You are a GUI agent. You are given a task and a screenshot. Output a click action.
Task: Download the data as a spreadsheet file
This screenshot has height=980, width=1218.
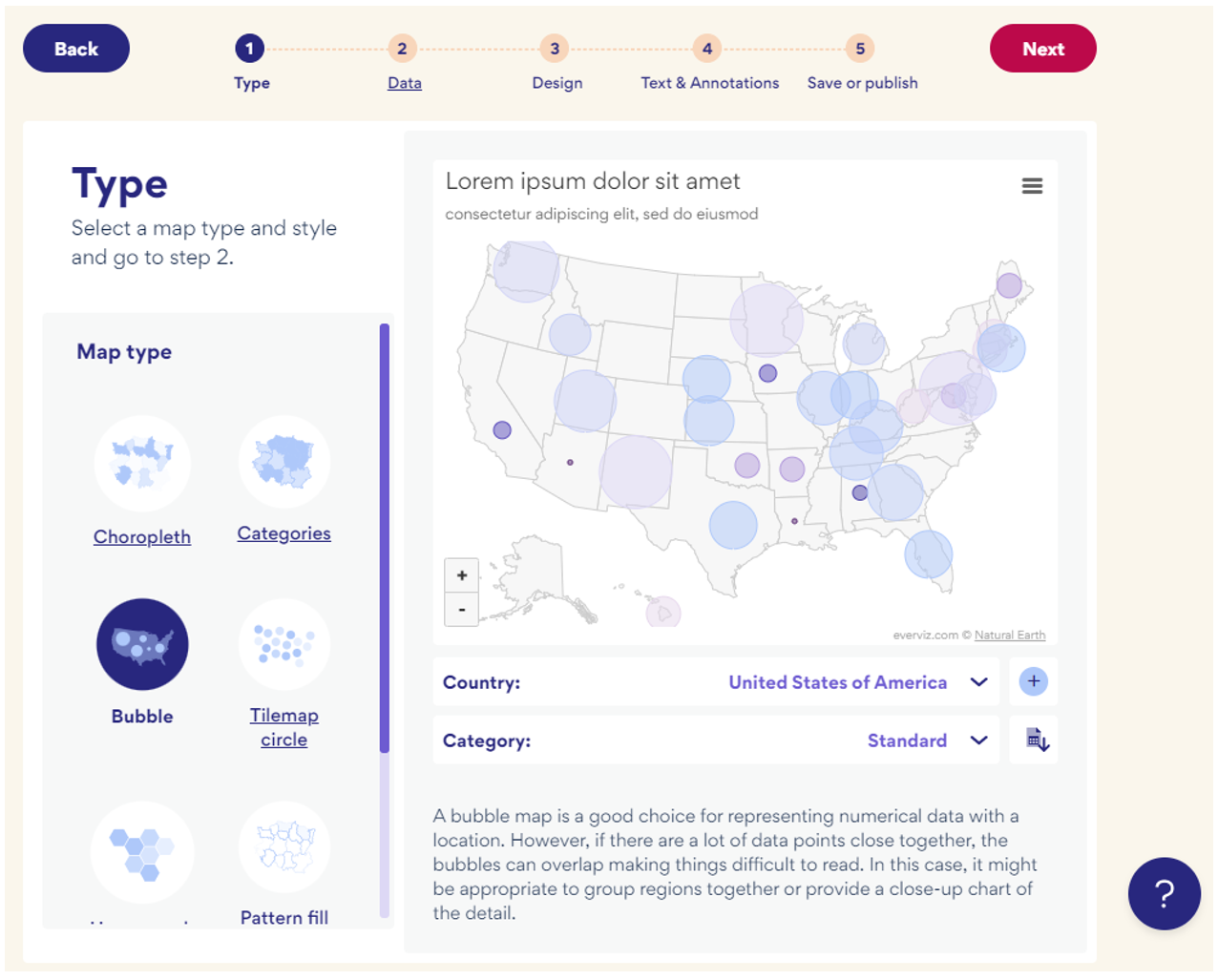tap(1033, 740)
